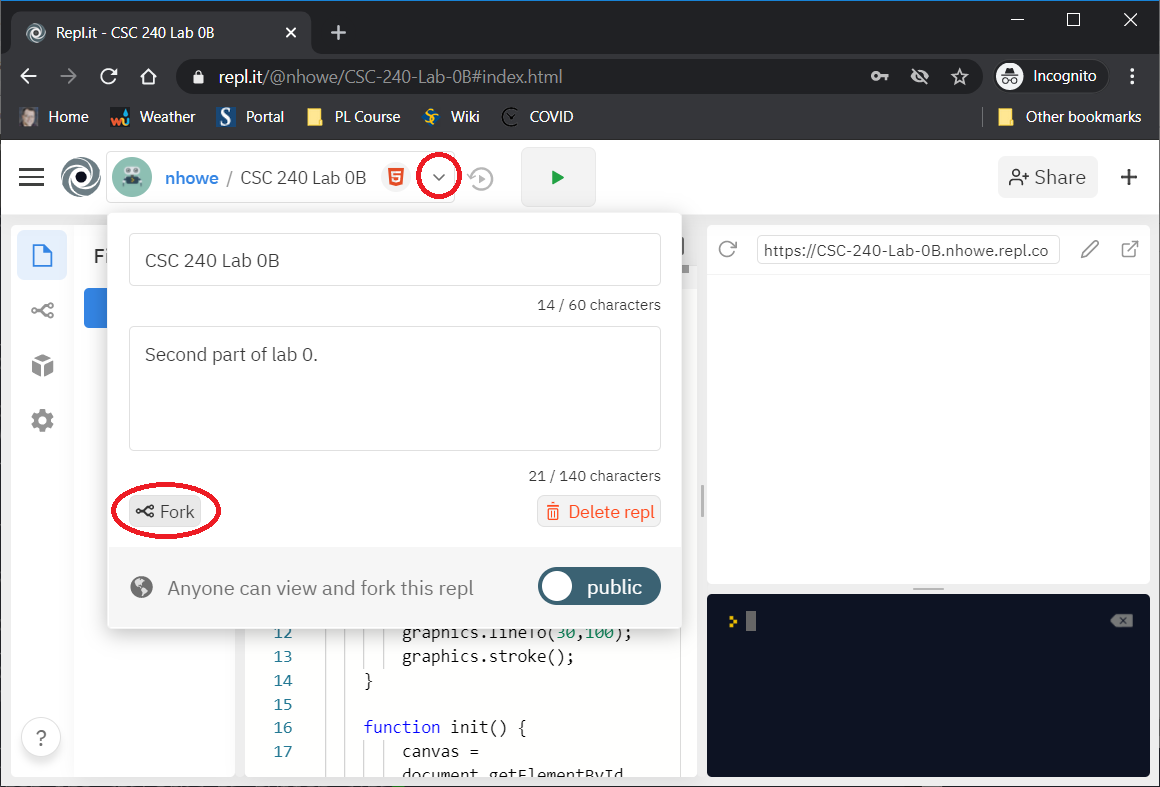Screen dimensions: 1160x787
Task: Open the Weather bookmark
Action: coord(152,117)
